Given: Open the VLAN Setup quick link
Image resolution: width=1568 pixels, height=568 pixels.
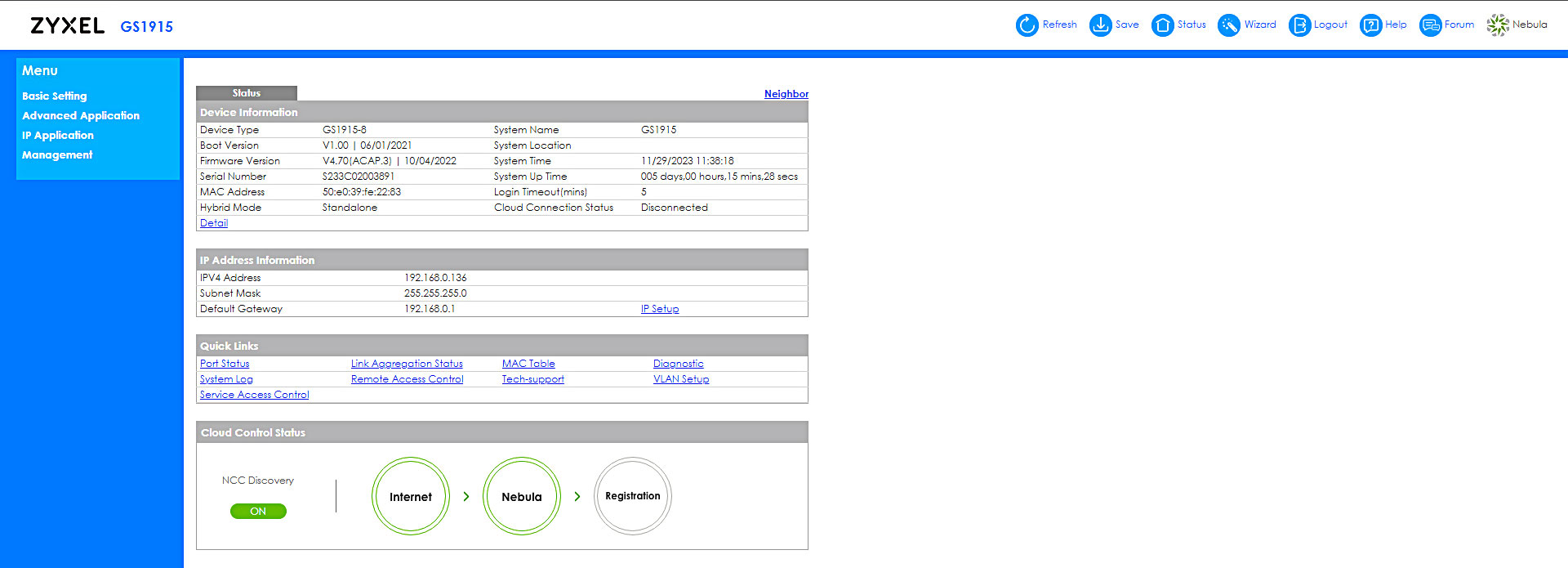Looking at the screenshot, I should tap(681, 379).
